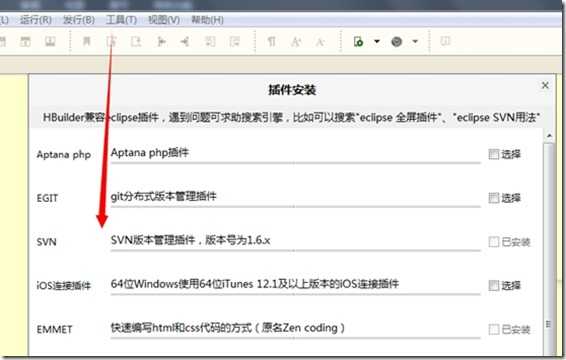Click the 'git分布式版本管理插件' description
This screenshot has width=566, height=360.
point(163,196)
